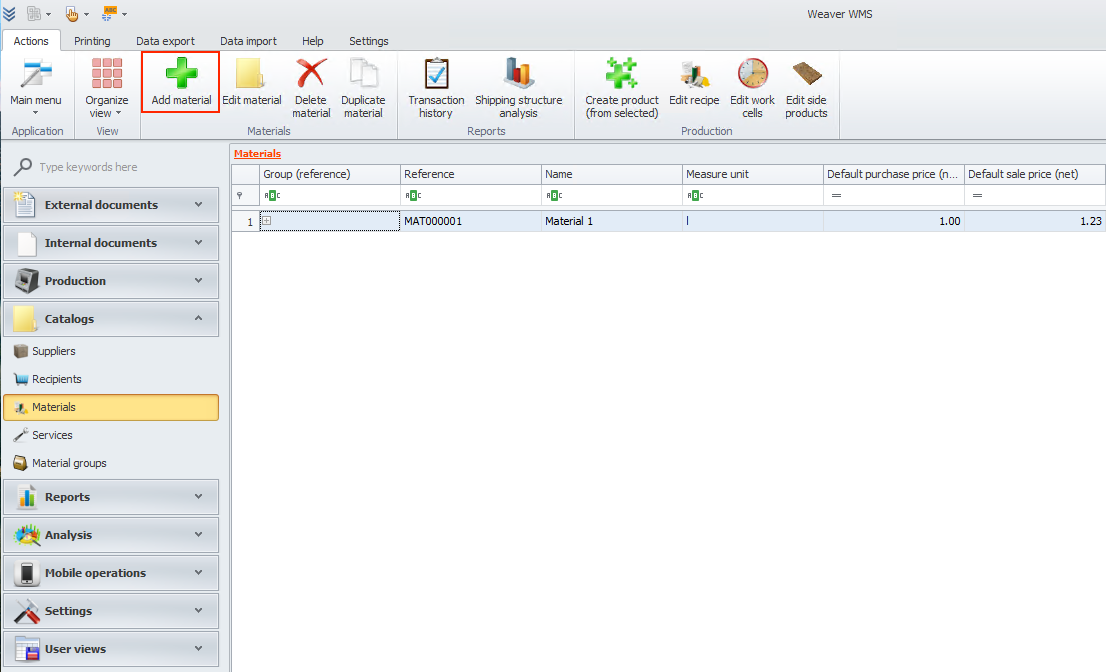
Task: Open dropdown arrow next to spell-check icon
Action: [124, 14]
